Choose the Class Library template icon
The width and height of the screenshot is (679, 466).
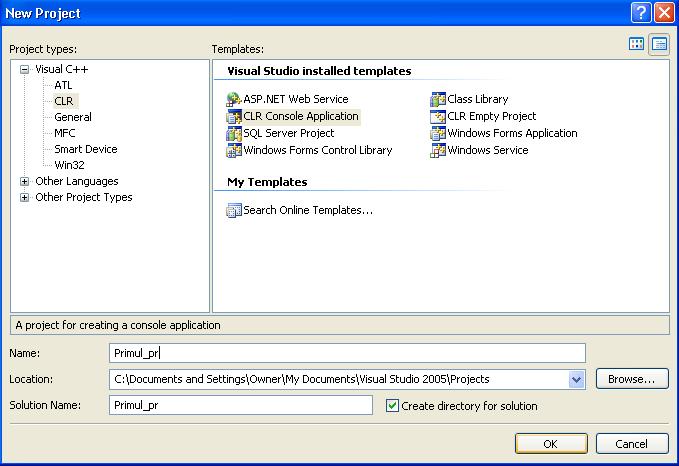[x=438, y=100]
